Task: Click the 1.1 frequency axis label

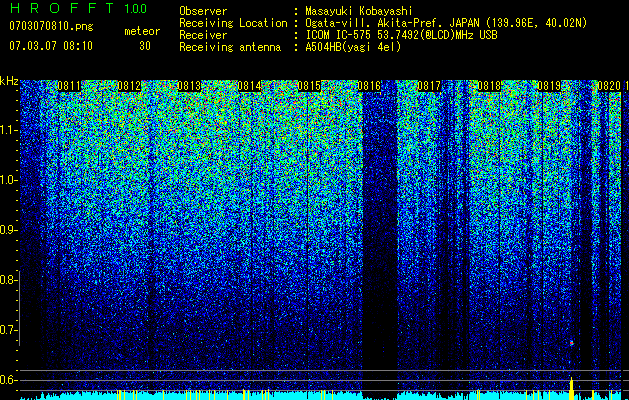Action: point(8,130)
